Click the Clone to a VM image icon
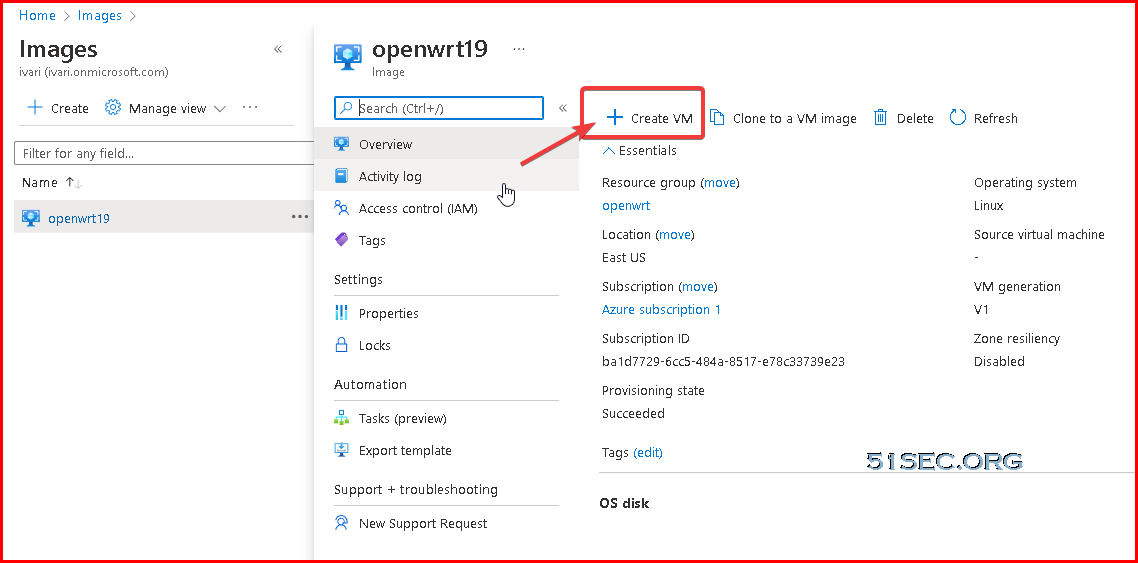 pyautogui.click(x=717, y=118)
